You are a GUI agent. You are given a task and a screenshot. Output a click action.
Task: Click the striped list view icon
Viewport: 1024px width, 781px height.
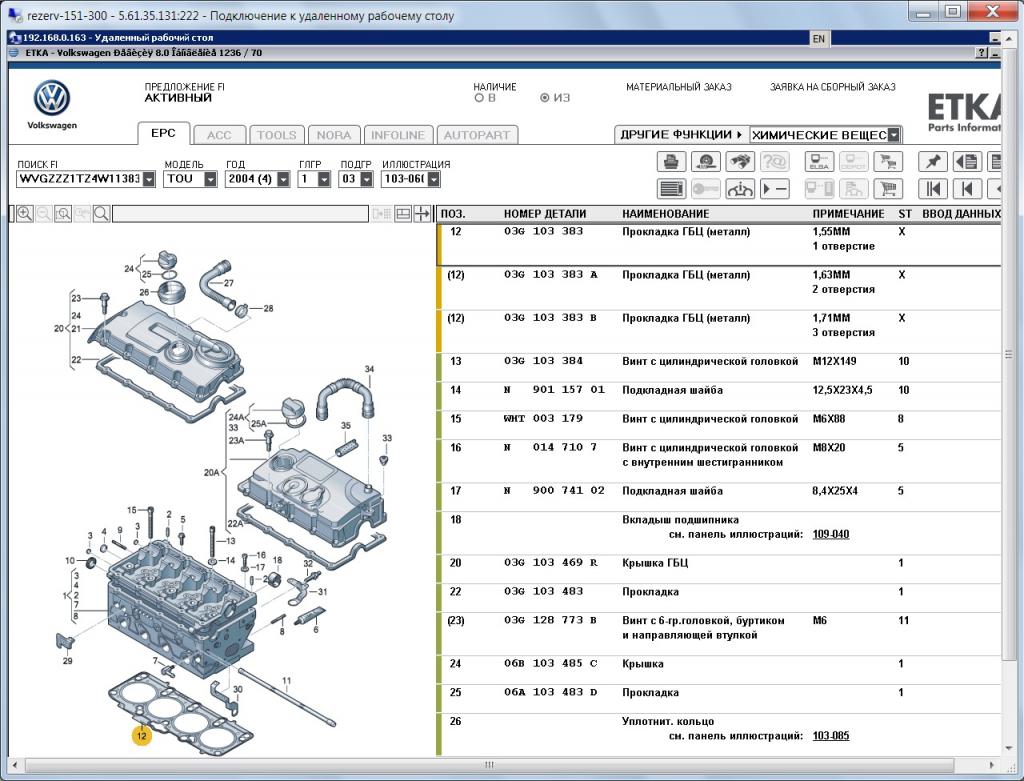671,189
